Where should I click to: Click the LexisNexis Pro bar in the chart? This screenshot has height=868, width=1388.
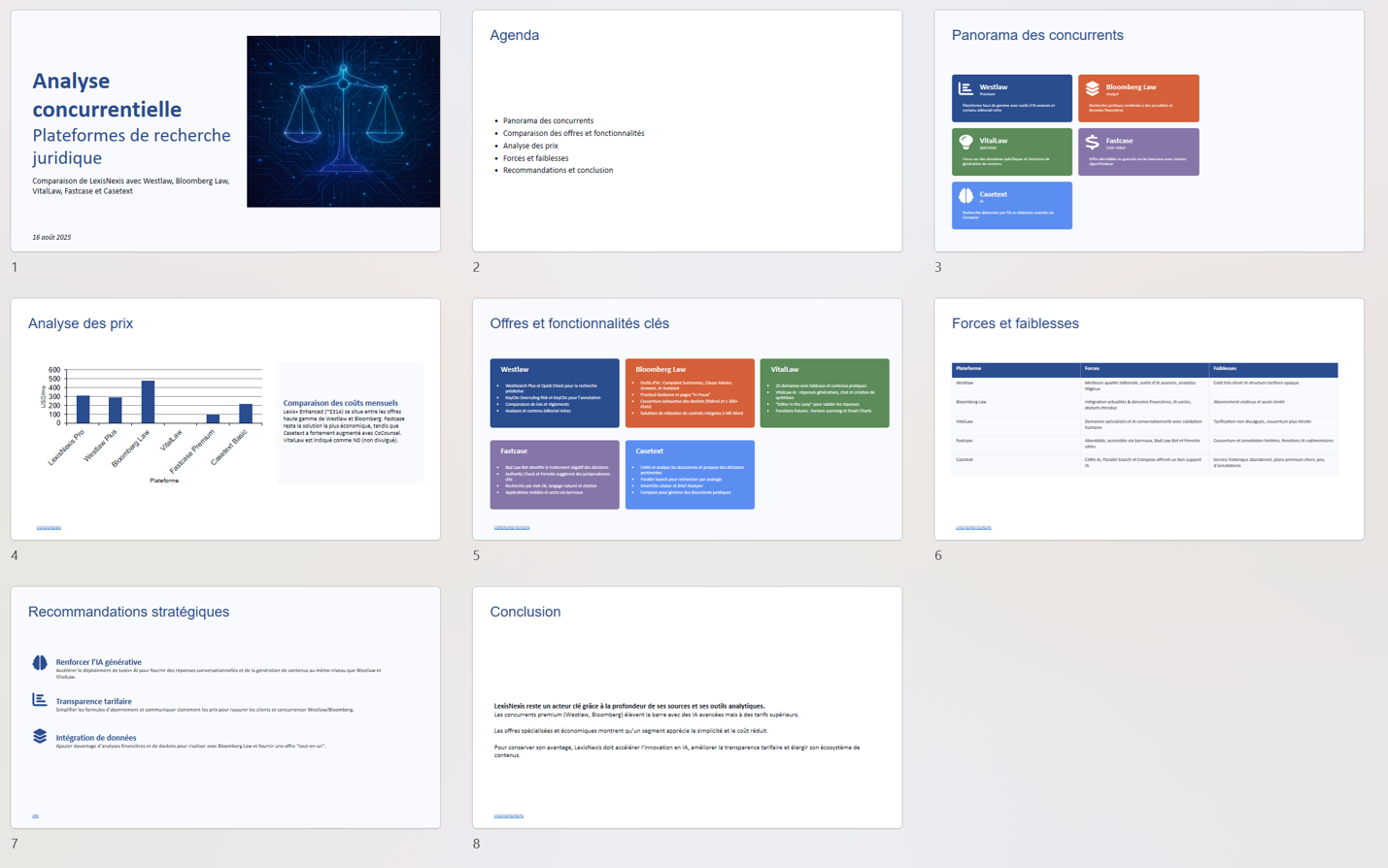[84, 410]
